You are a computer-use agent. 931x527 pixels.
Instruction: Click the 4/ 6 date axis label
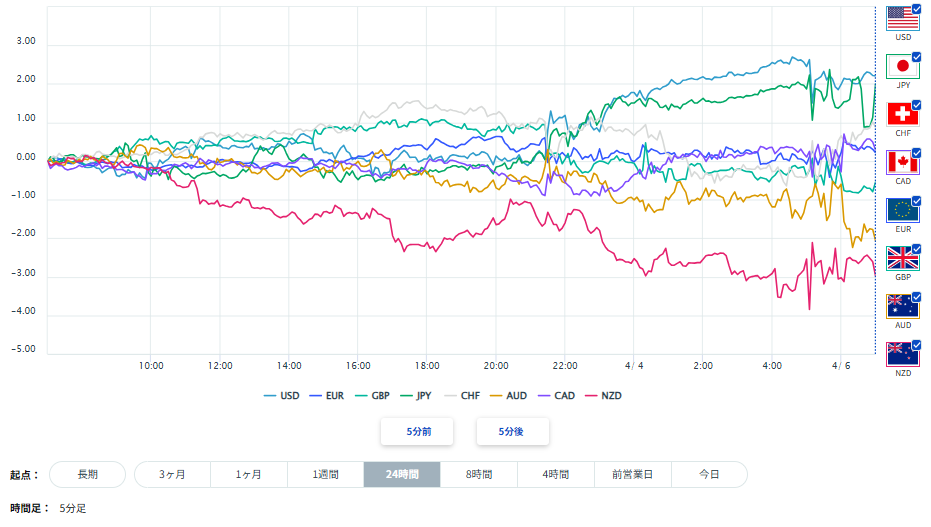click(x=841, y=366)
